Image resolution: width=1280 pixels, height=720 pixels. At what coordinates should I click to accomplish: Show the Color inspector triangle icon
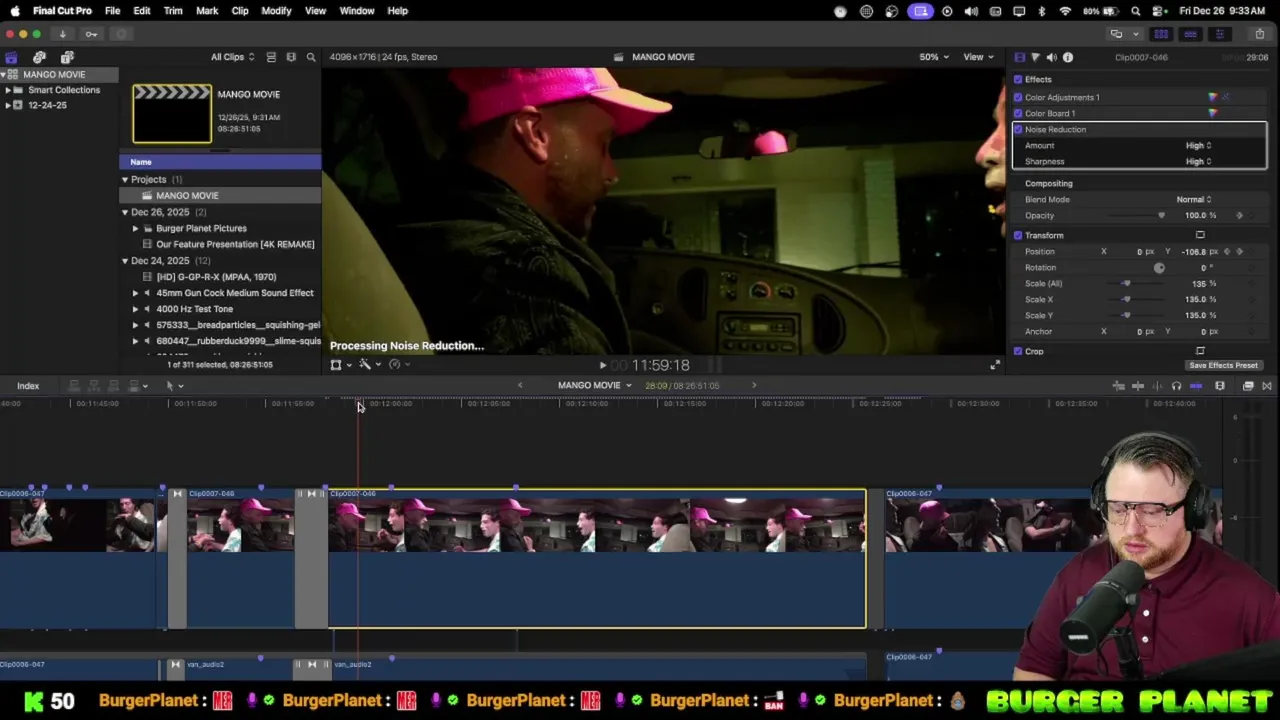(1035, 57)
